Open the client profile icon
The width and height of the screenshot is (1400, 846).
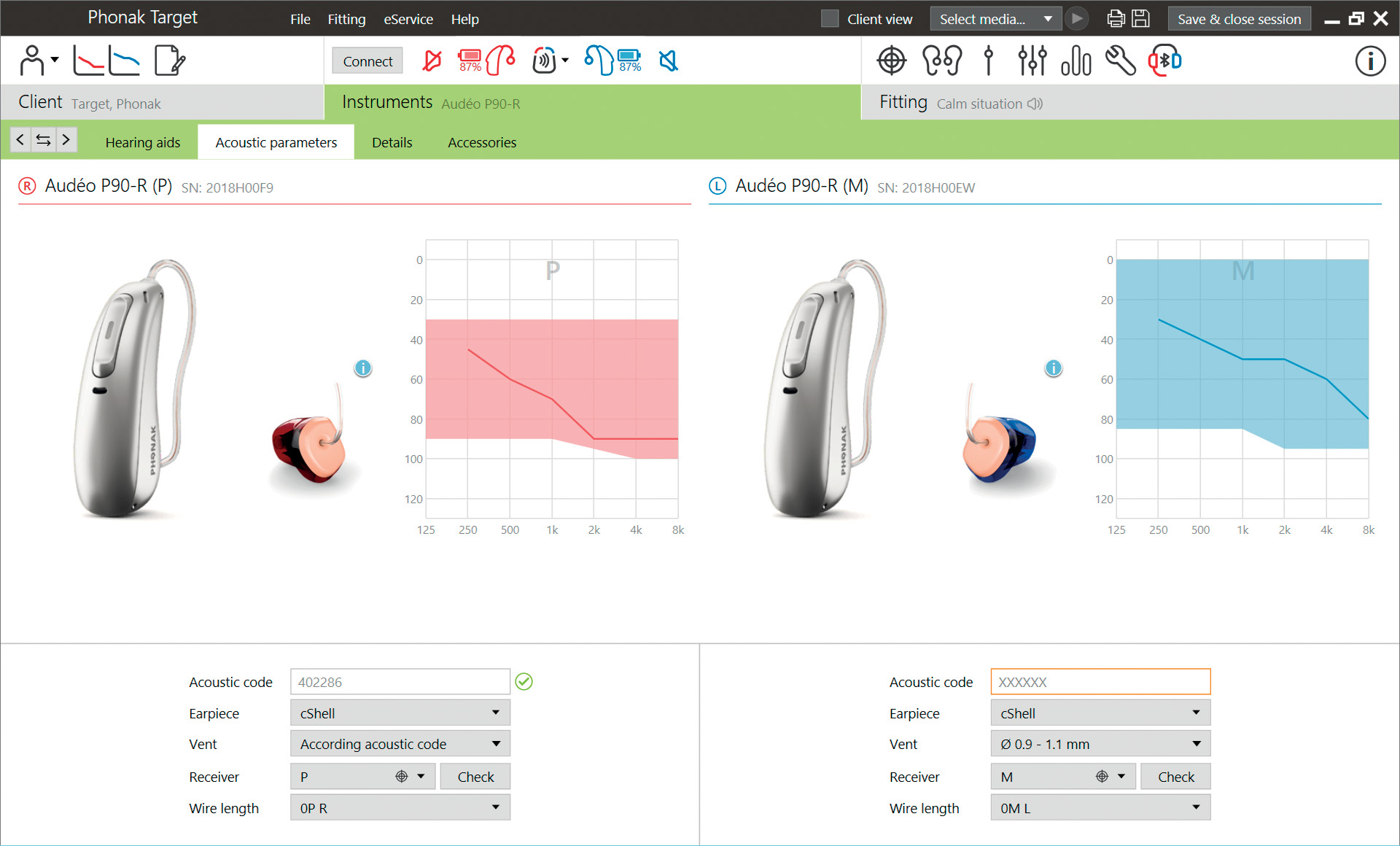click(x=38, y=61)
